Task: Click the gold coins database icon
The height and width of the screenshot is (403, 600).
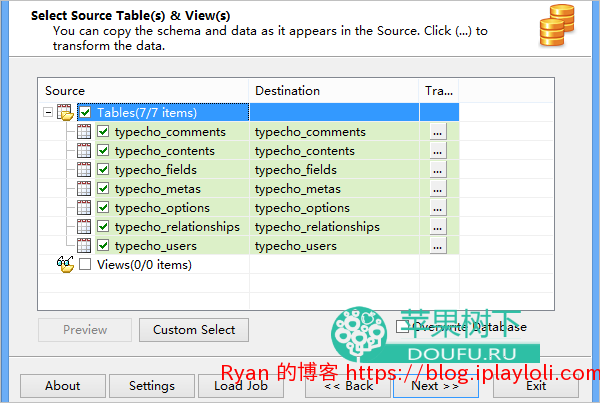Action: pos(557,25)
